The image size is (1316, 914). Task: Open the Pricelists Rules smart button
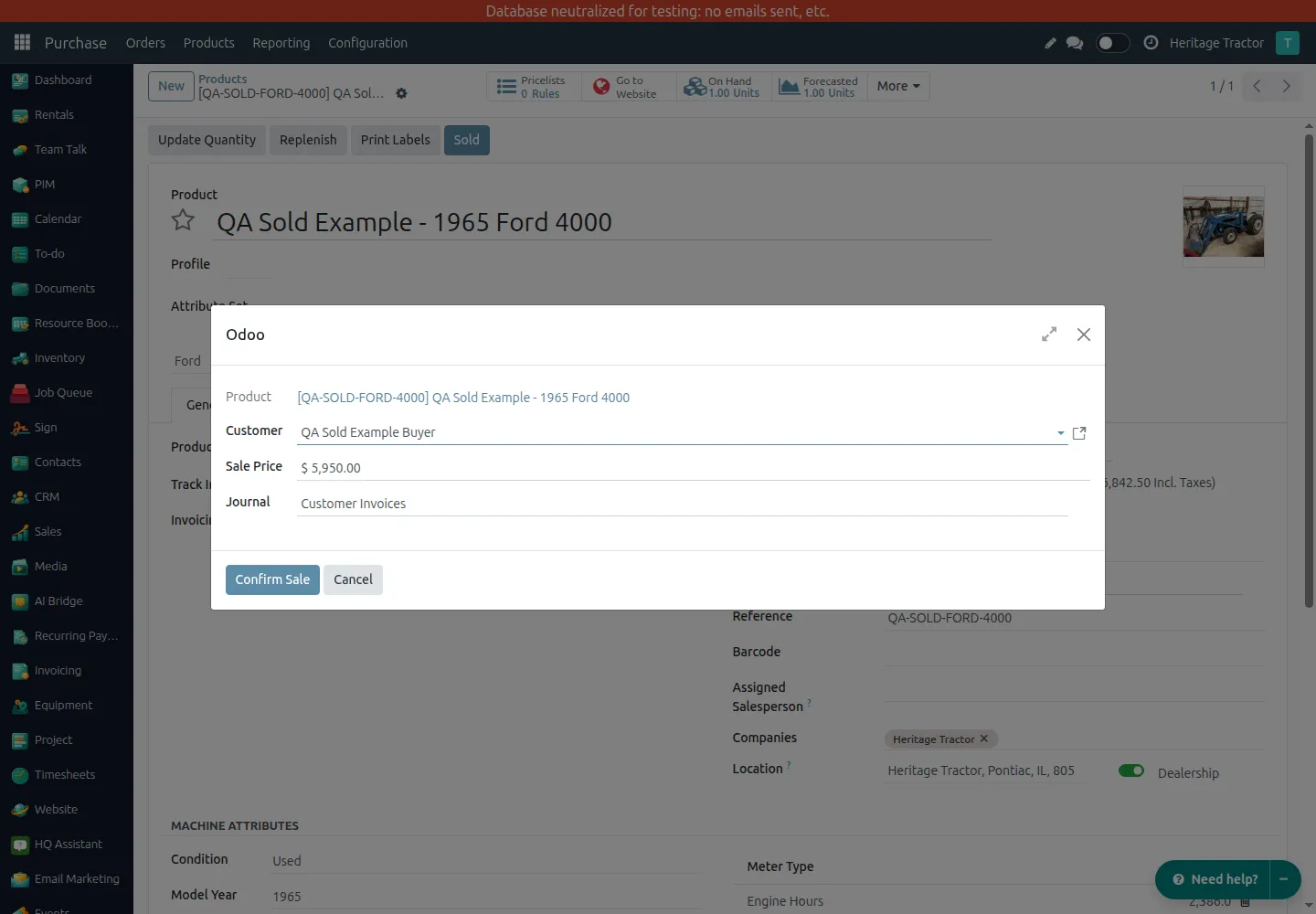534,87
